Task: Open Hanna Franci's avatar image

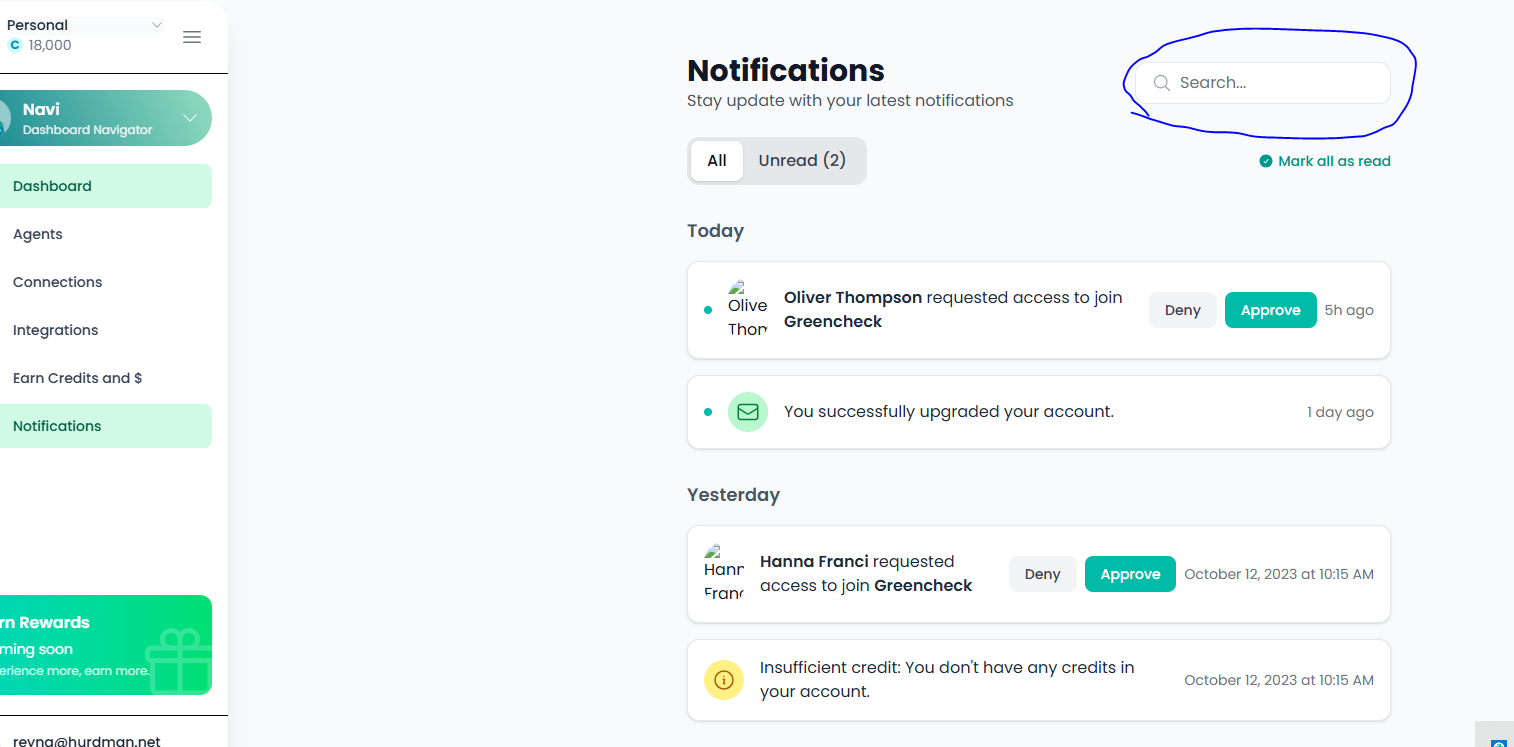Action: click(x=724, y=573)
